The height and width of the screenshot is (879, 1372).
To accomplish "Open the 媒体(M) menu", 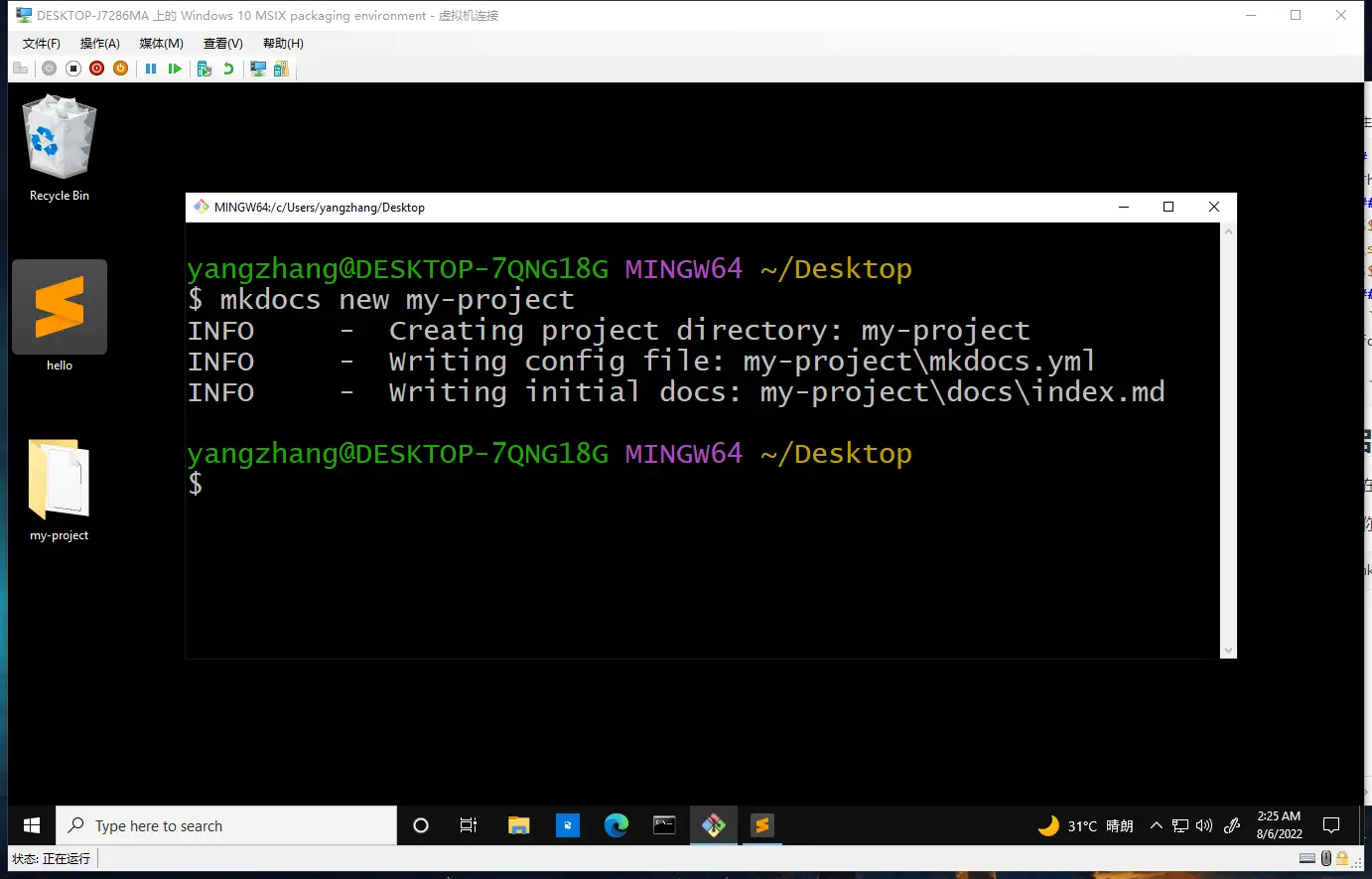I will point(161,44).
